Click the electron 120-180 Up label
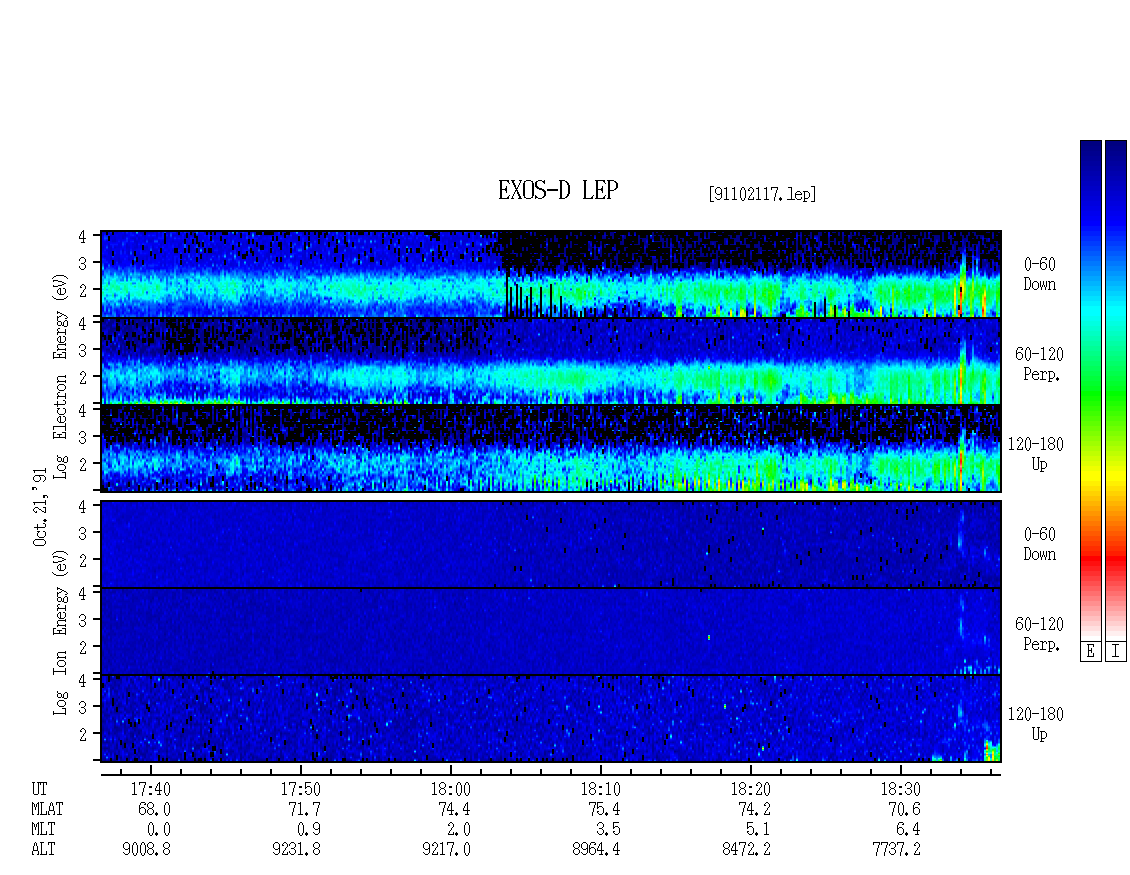 (1035, 455)
